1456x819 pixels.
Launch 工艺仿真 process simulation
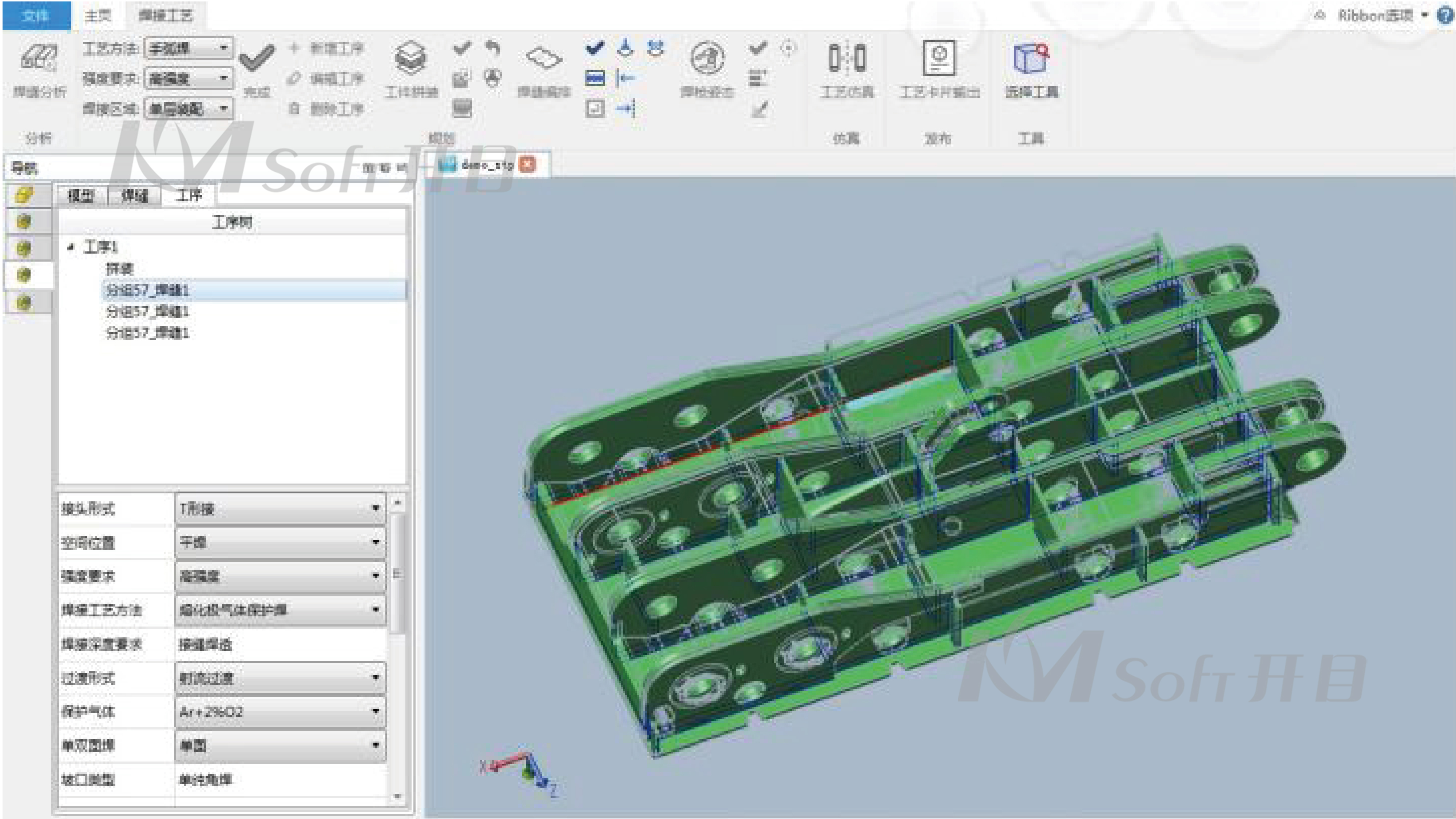point(847,69)
